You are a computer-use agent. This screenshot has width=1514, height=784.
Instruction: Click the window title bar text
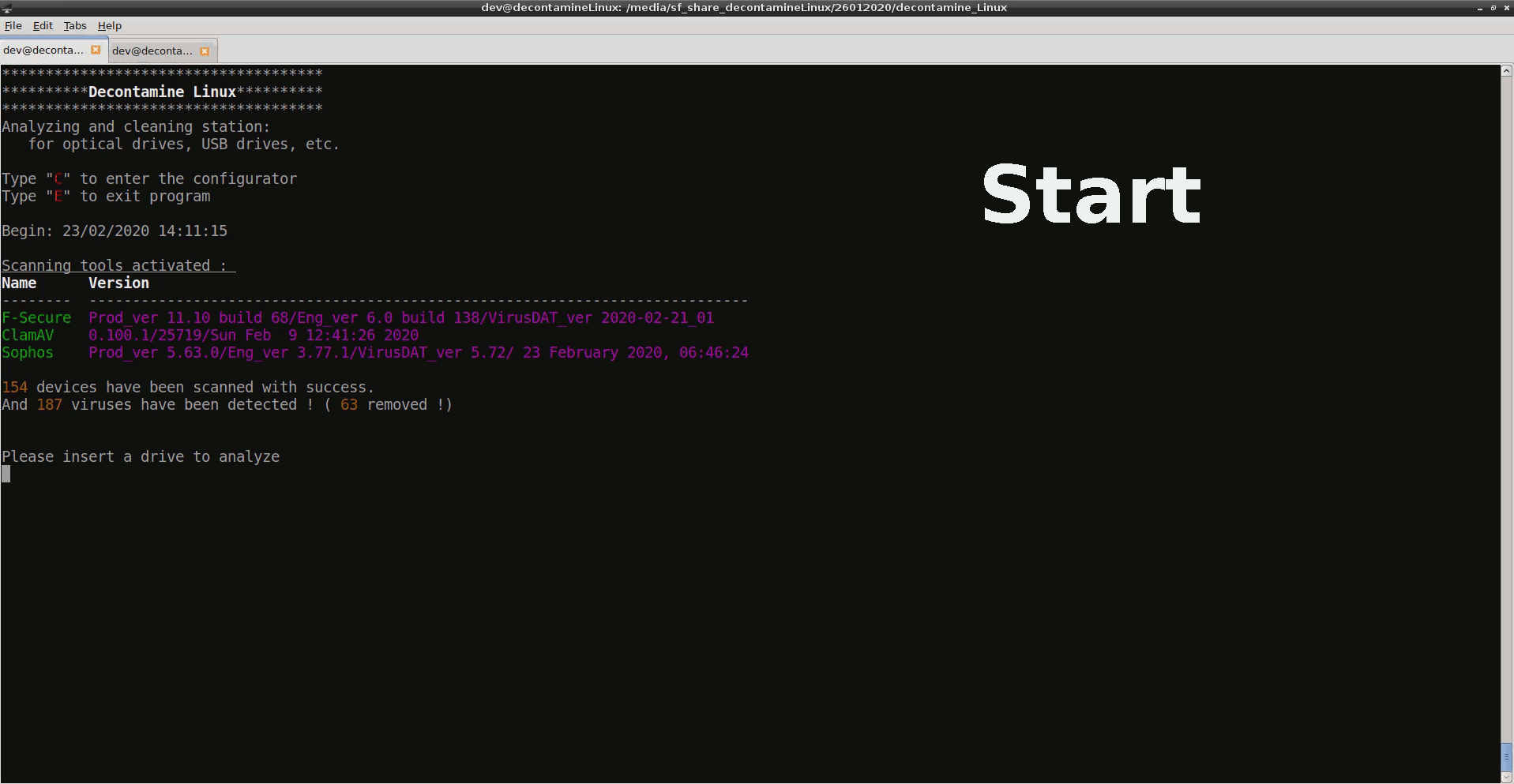click(743, 8)
